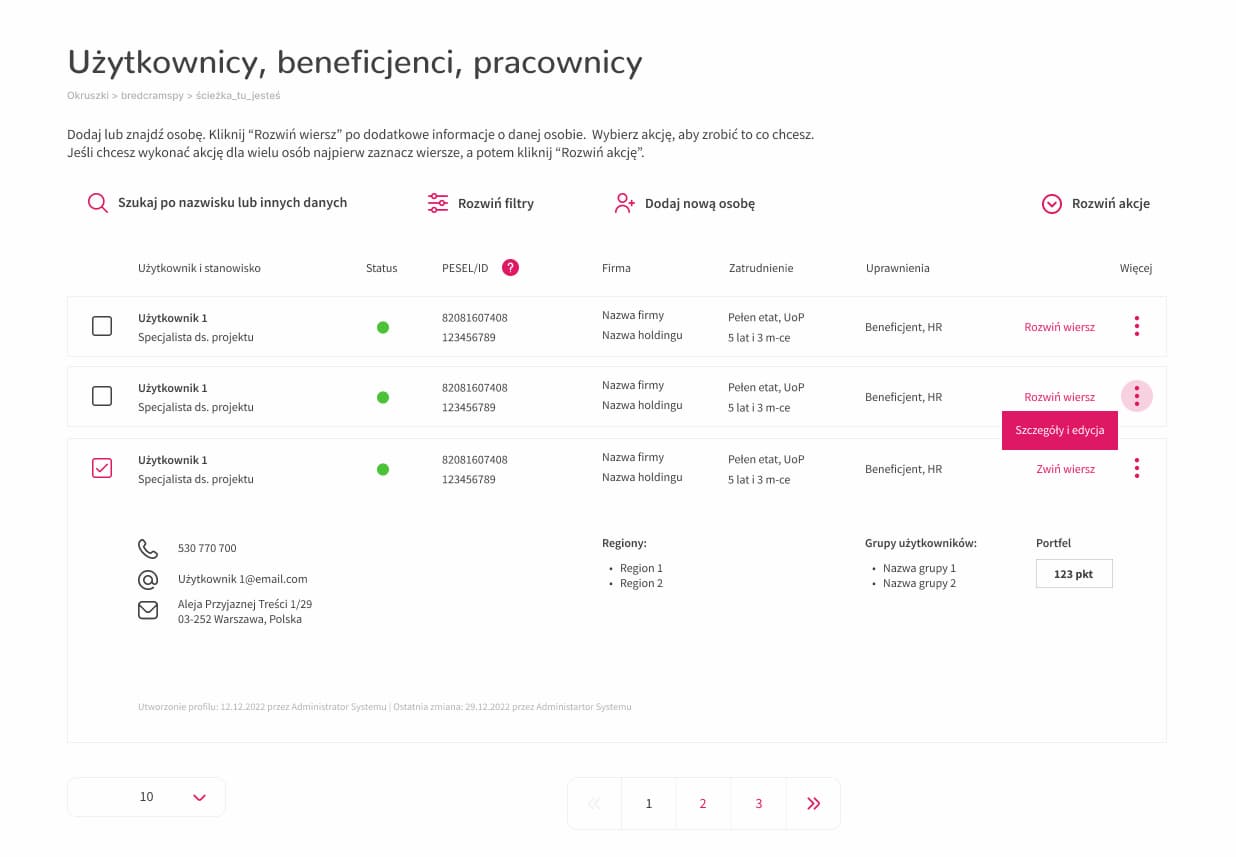1236x857 pixels.
Task: Tick the checkbox in the second user row
Action: pos(102,396)
